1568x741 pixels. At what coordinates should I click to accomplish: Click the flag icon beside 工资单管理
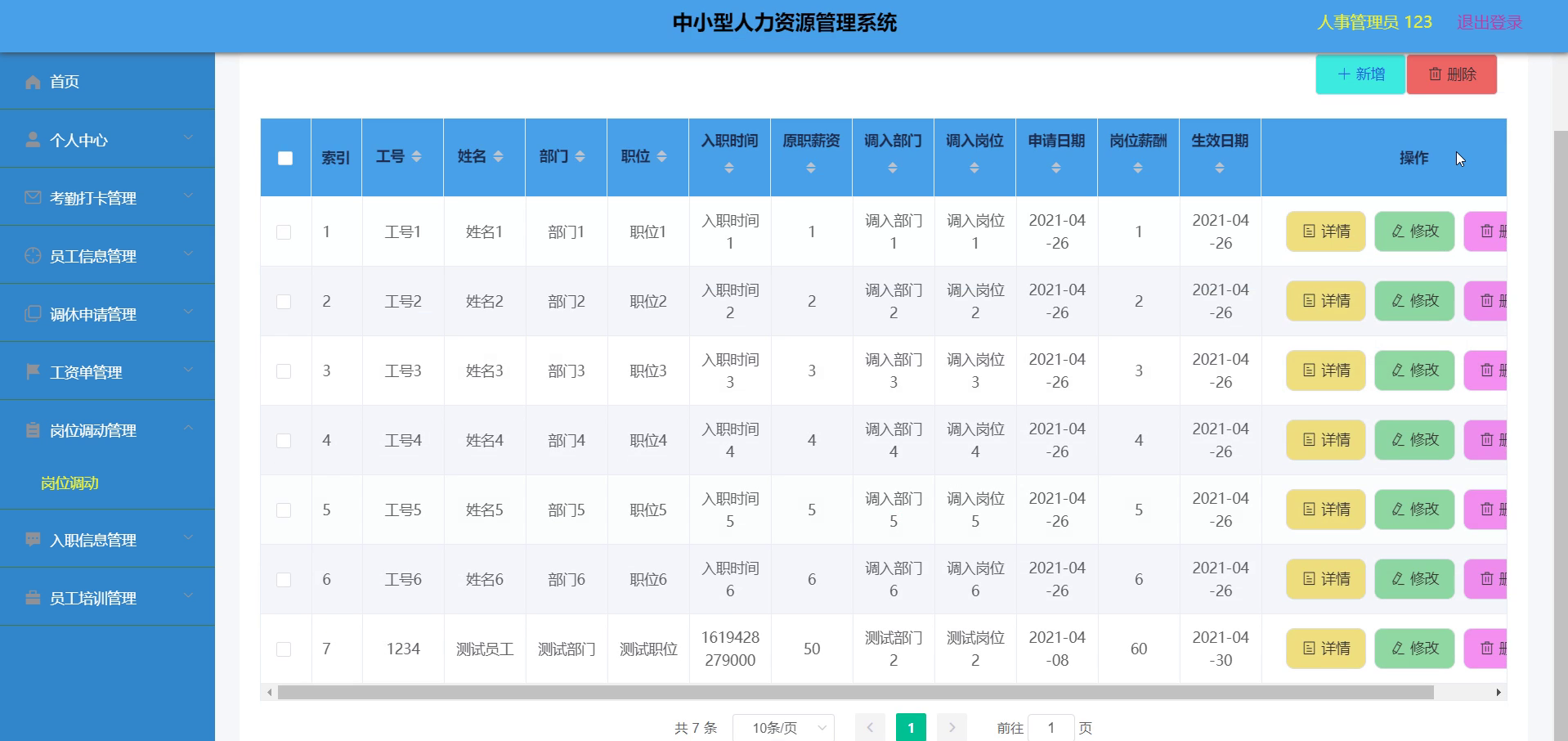(33, 372)
